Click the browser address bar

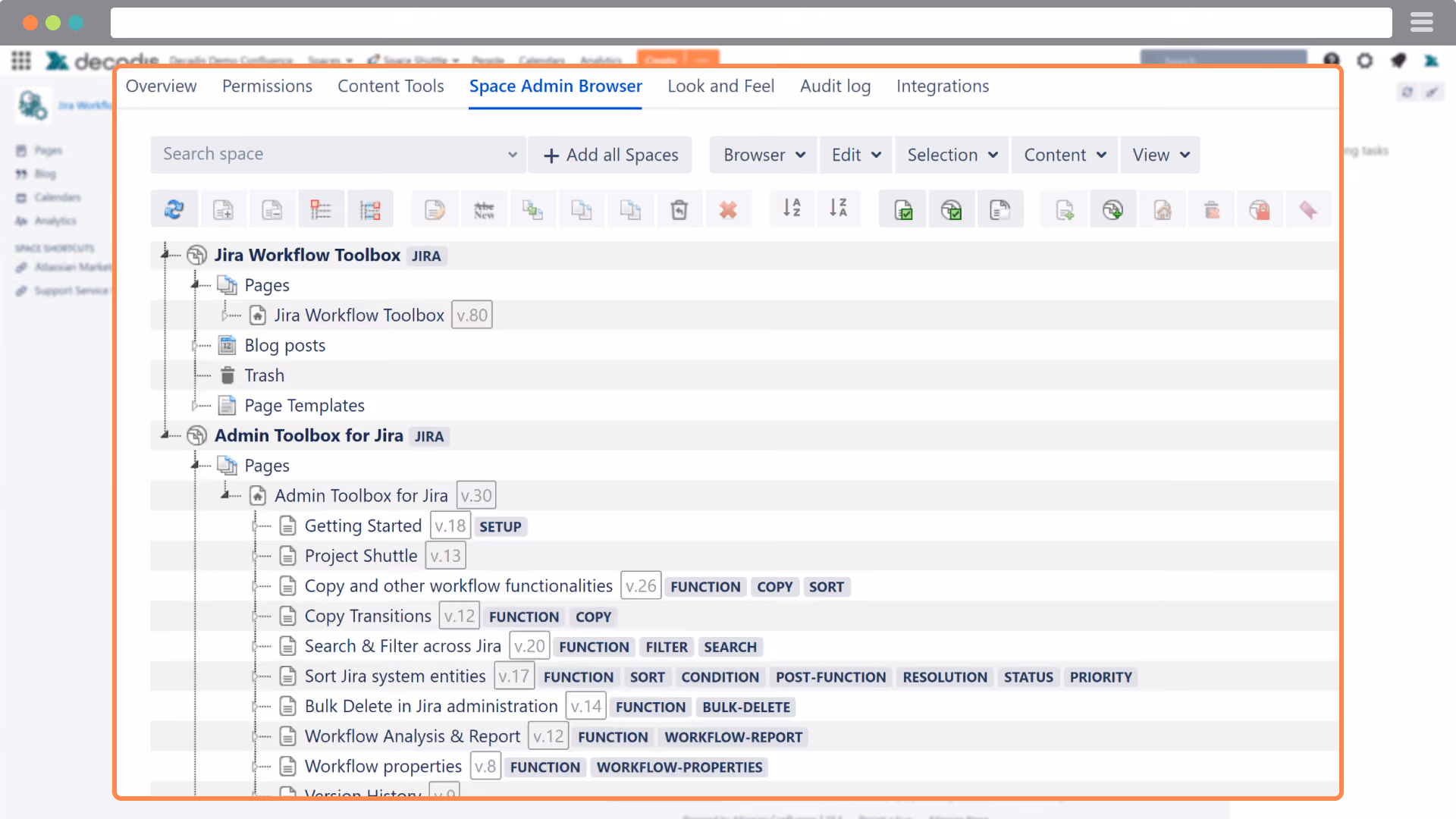click(x=751, y=23)
